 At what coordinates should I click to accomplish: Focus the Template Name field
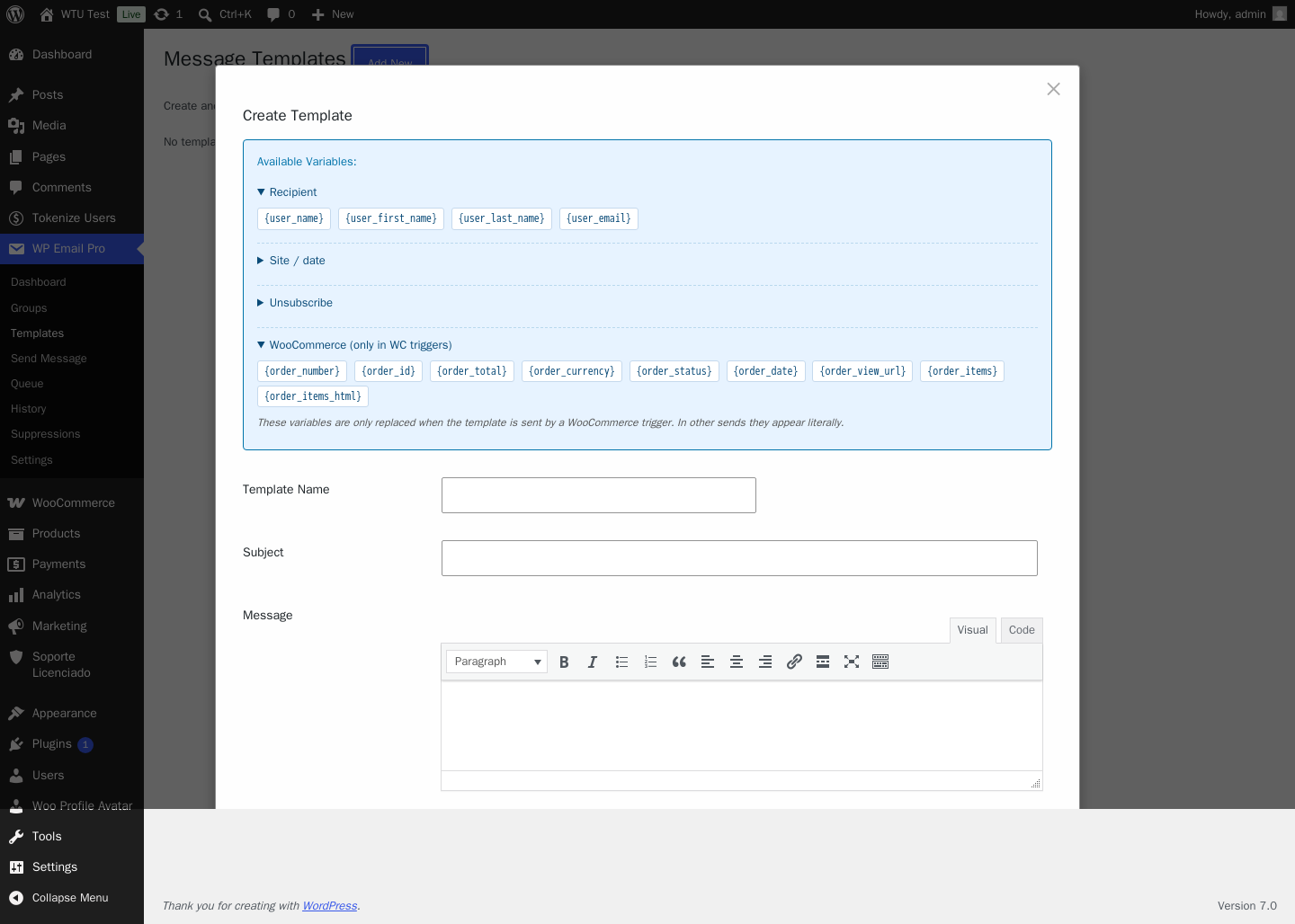coord(599,495)
